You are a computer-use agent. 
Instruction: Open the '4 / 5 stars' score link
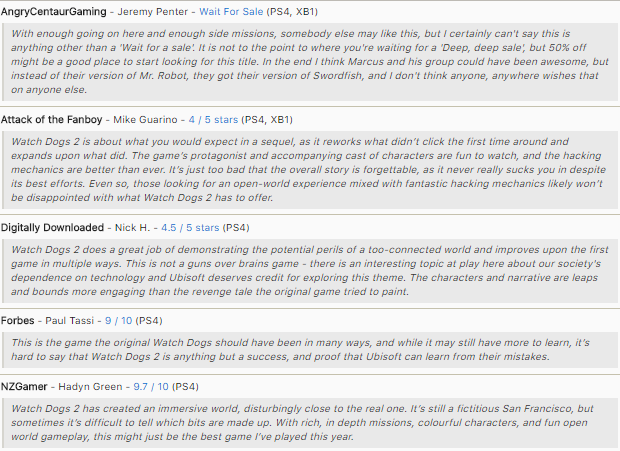pyautogui.click(x=219, y=119)
